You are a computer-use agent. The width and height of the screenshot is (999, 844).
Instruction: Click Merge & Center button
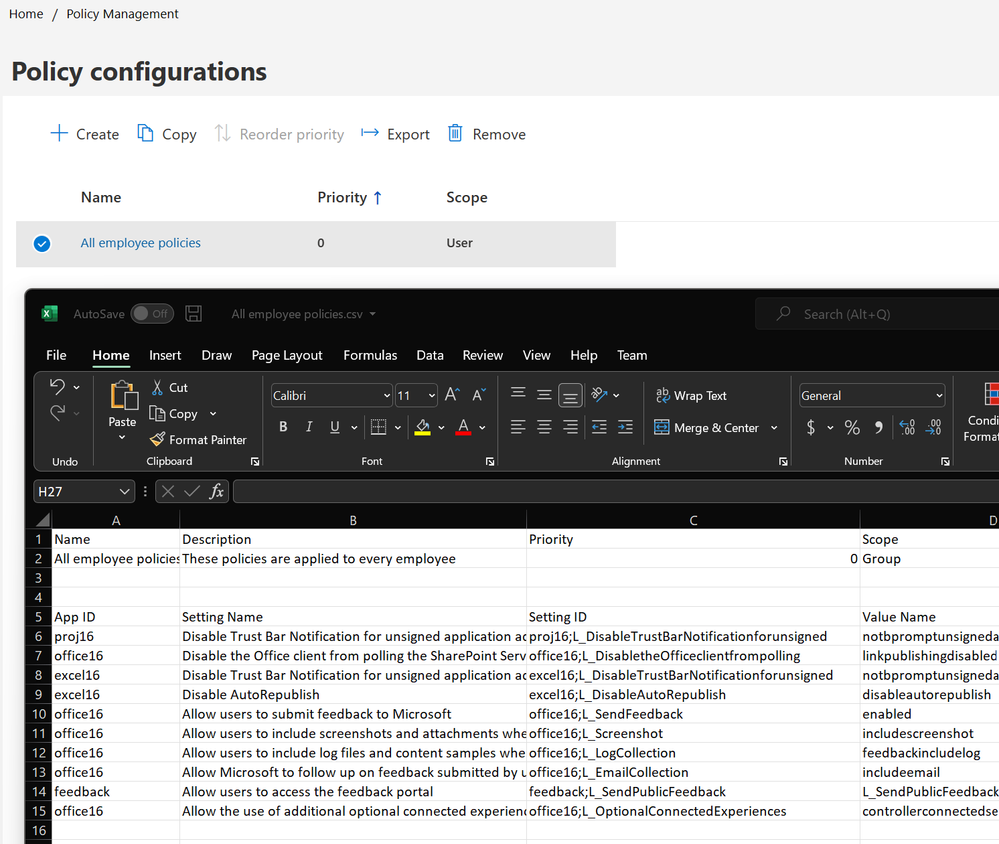click(x=707, y=427)
